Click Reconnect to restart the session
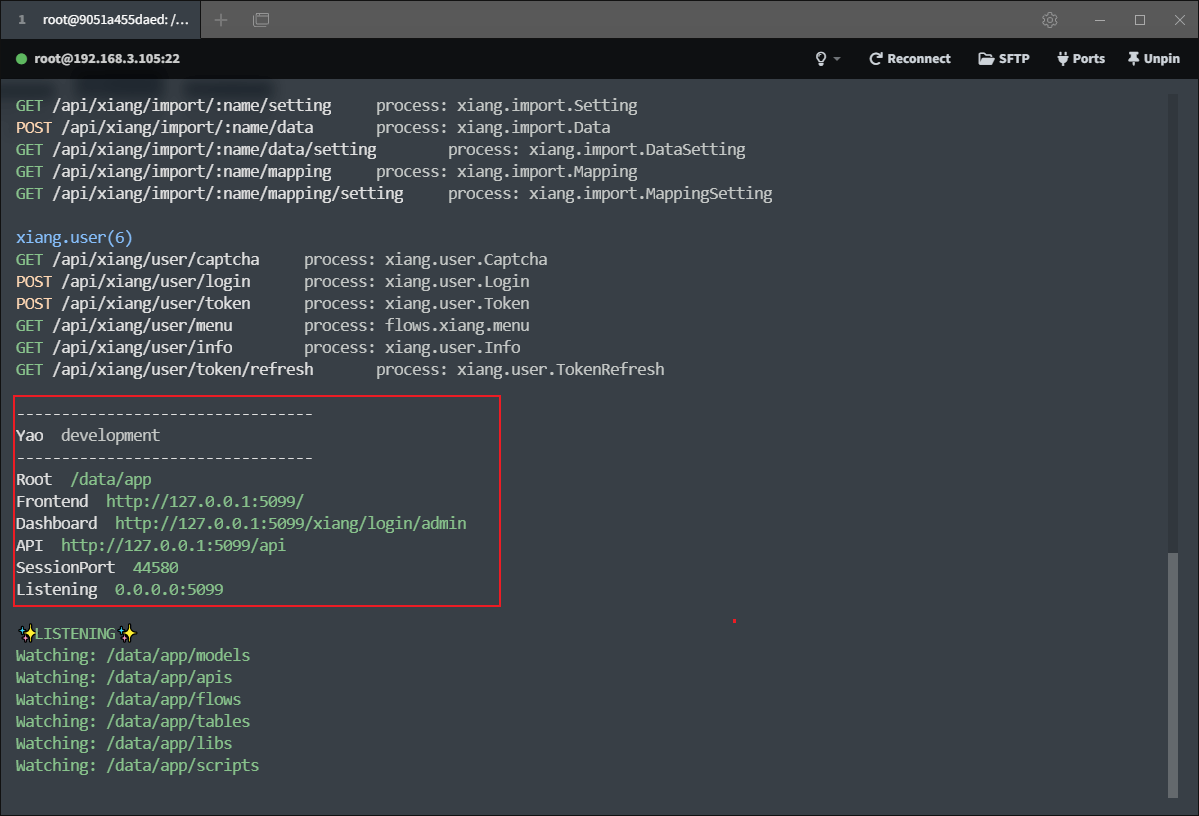Viewport: 1199px width, 816px height. [910, 59]
